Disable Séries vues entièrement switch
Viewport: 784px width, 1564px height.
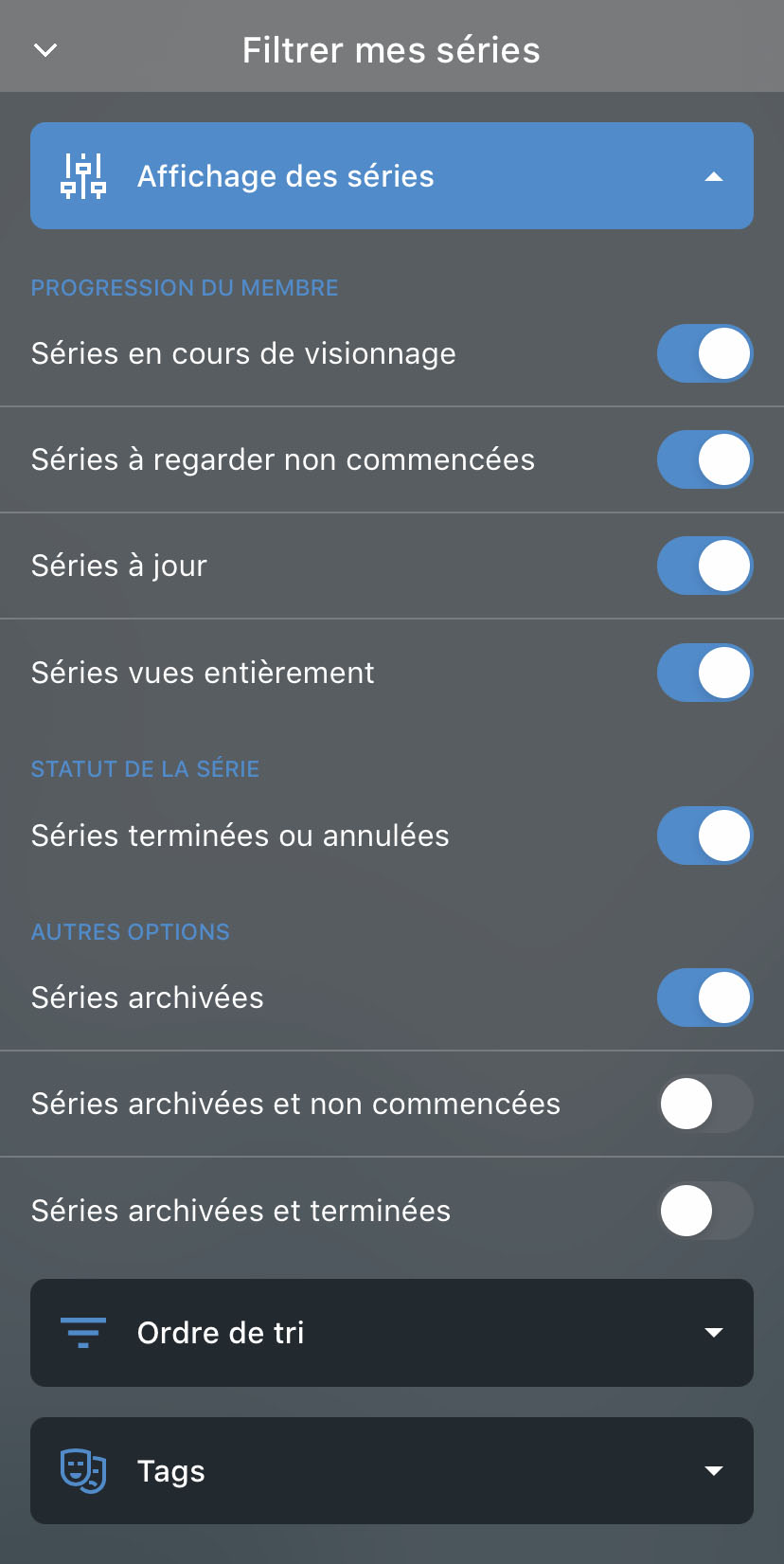point(704,673)
